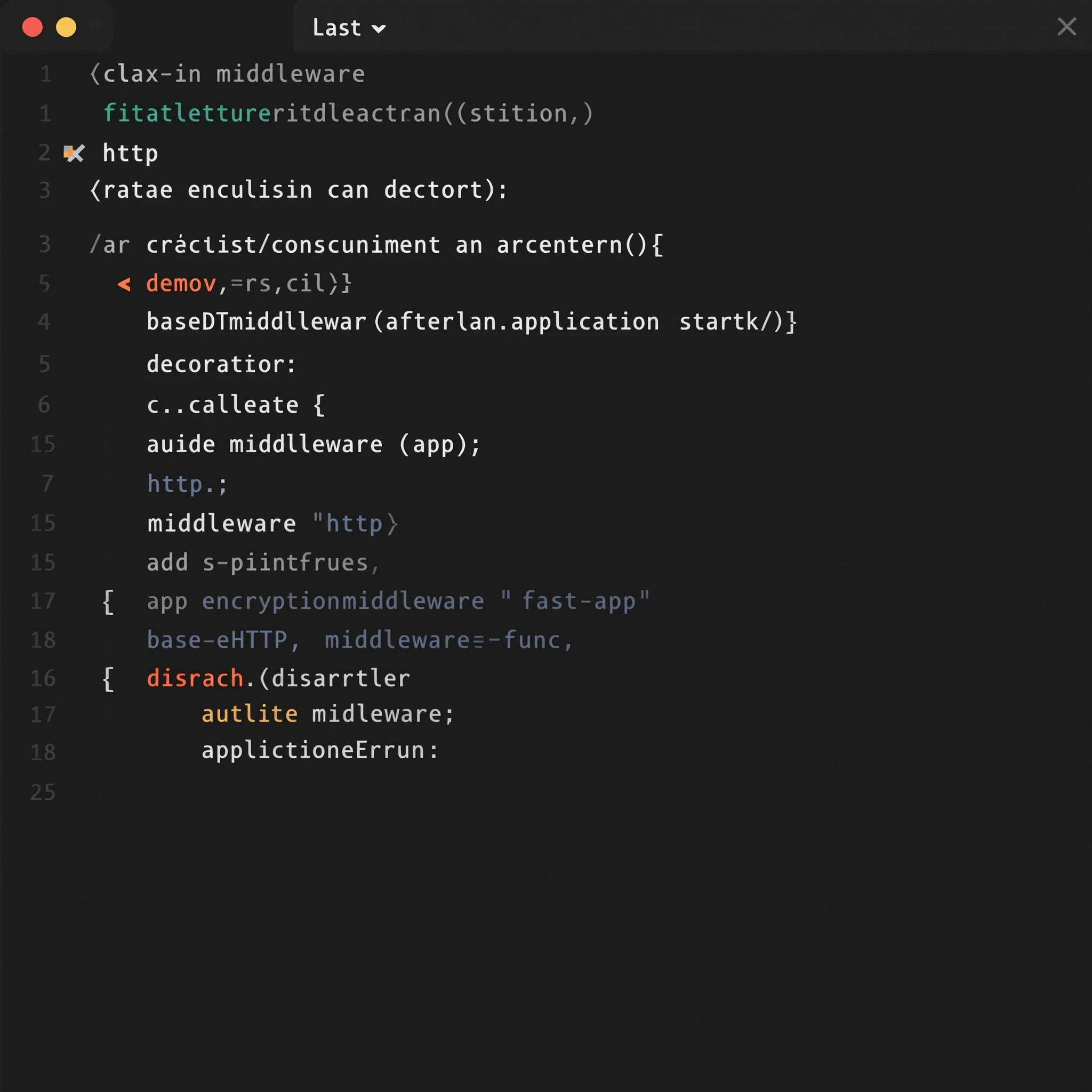
Task: Click the auide middlleware (app); line
Action: click(x=313, y=444)
